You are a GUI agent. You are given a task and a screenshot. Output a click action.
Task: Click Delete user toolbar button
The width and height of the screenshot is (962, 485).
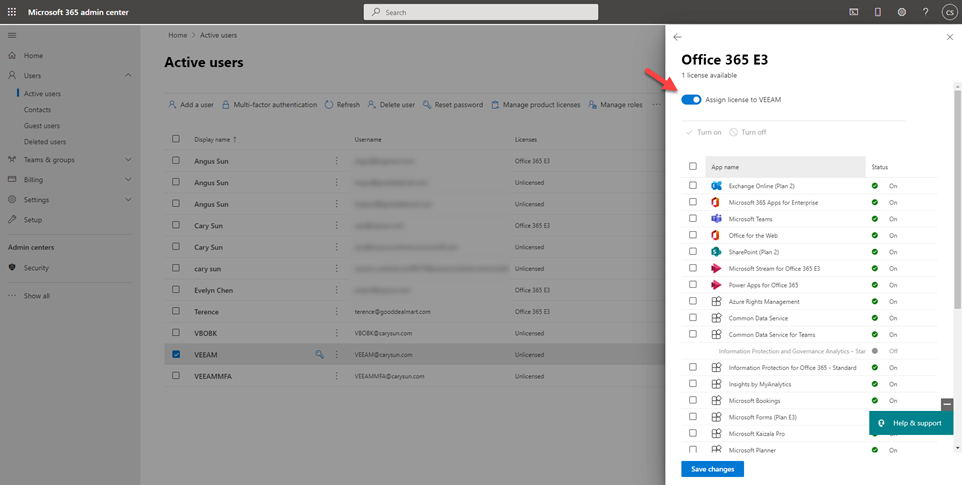pos(391,105)
